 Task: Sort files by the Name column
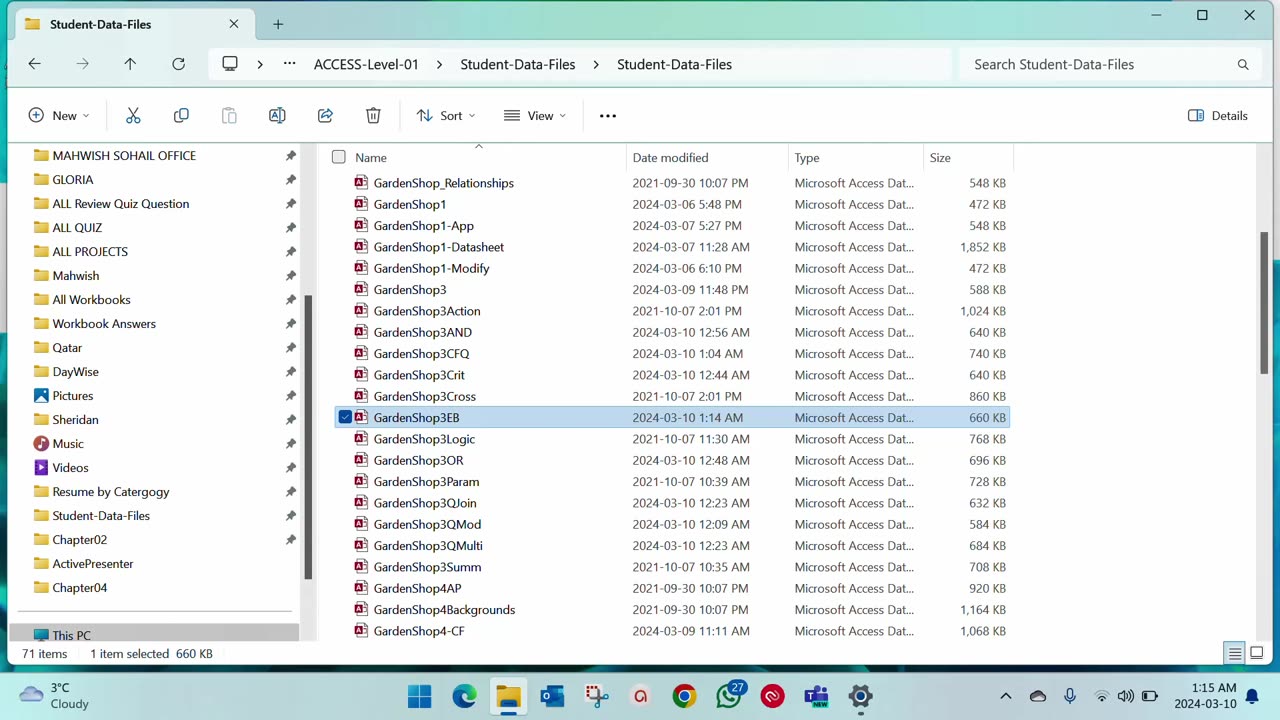[371, 157]
